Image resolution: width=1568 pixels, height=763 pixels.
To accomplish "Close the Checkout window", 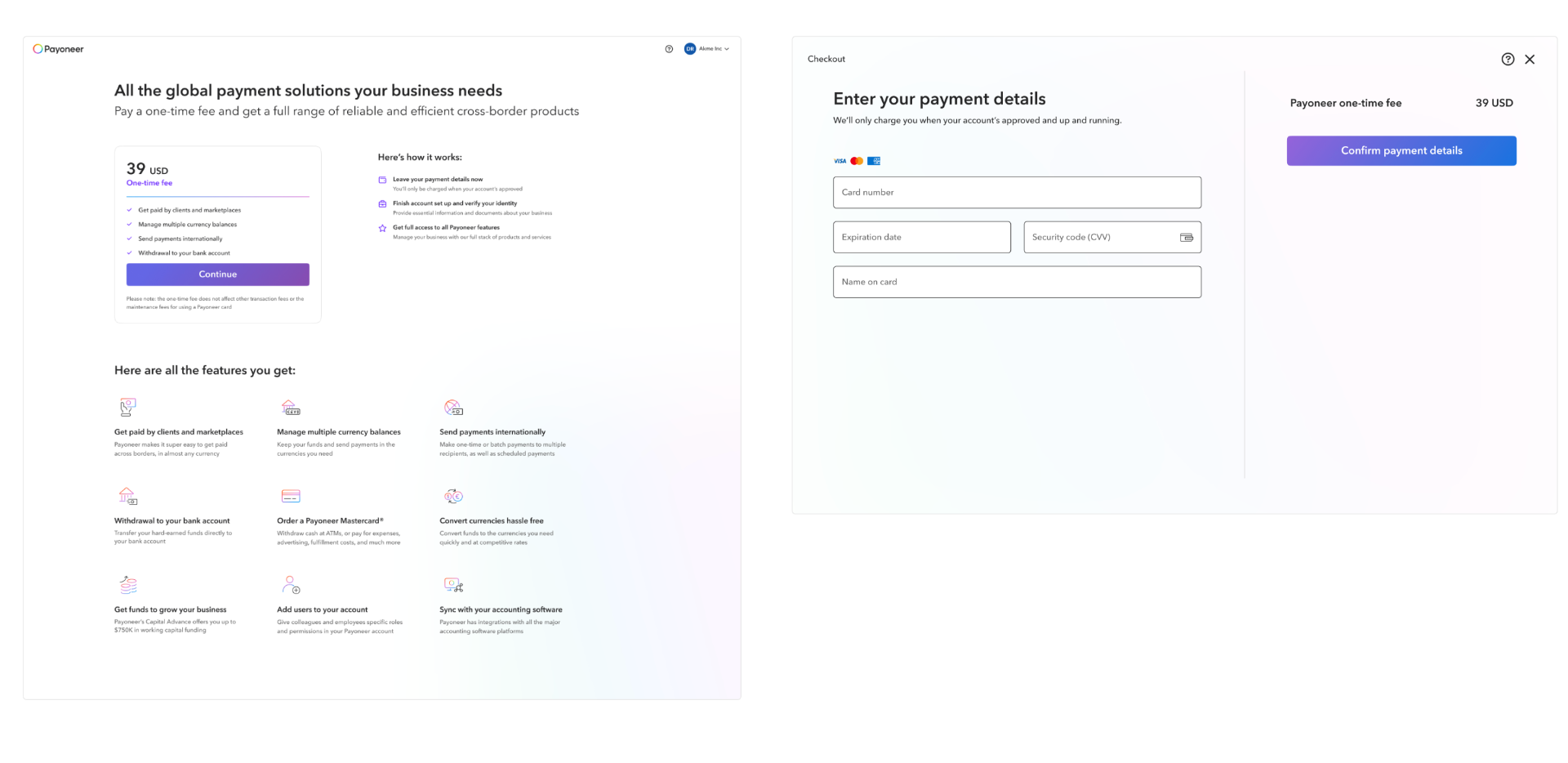I will 1530,59.
